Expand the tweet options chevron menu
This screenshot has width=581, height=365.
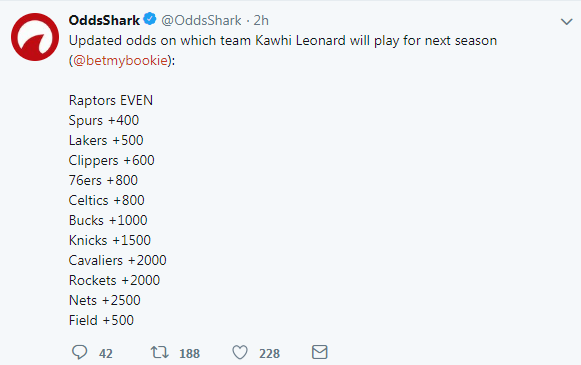[x=567, y=22]
